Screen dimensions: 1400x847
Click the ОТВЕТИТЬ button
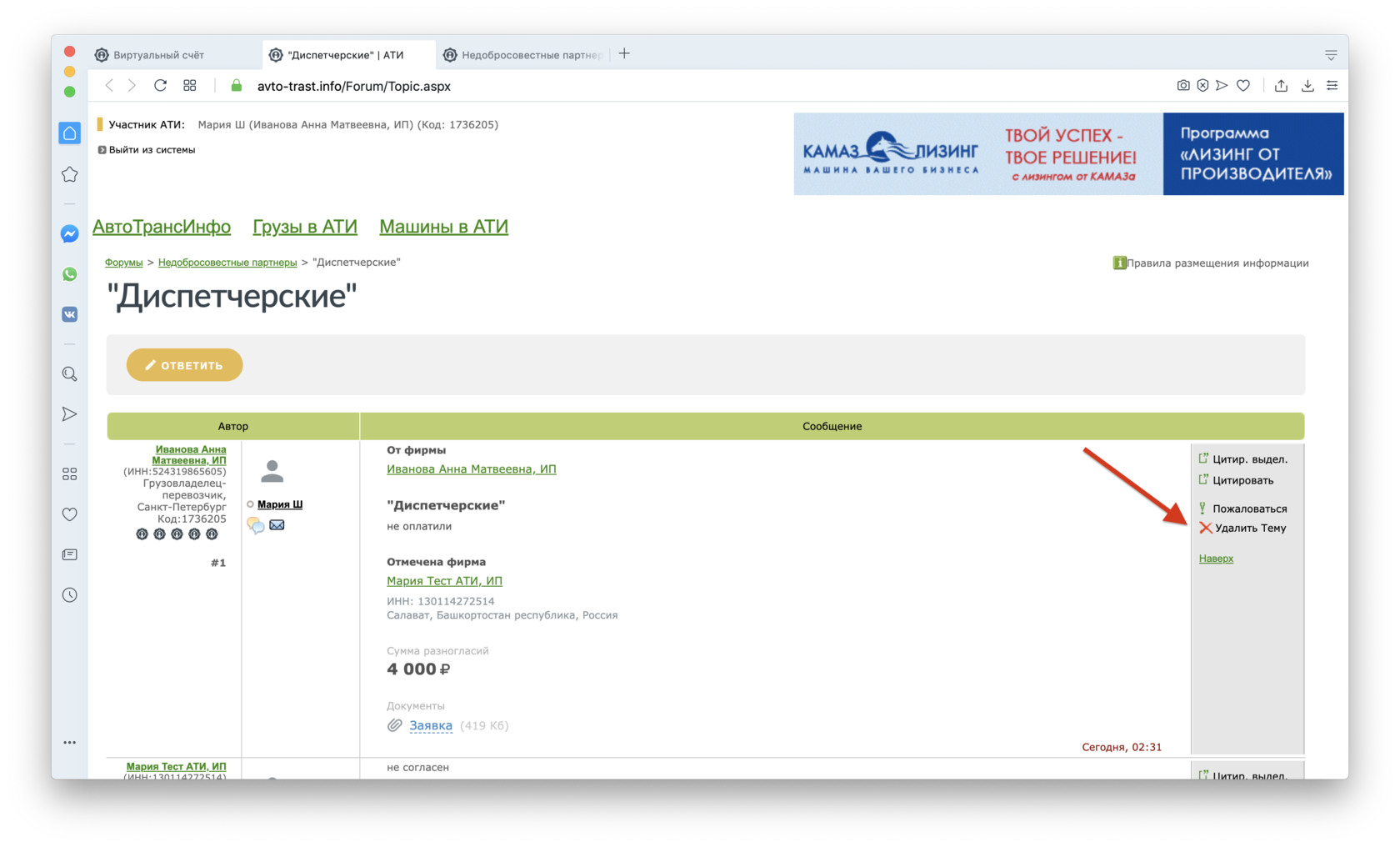pos(184,365)
